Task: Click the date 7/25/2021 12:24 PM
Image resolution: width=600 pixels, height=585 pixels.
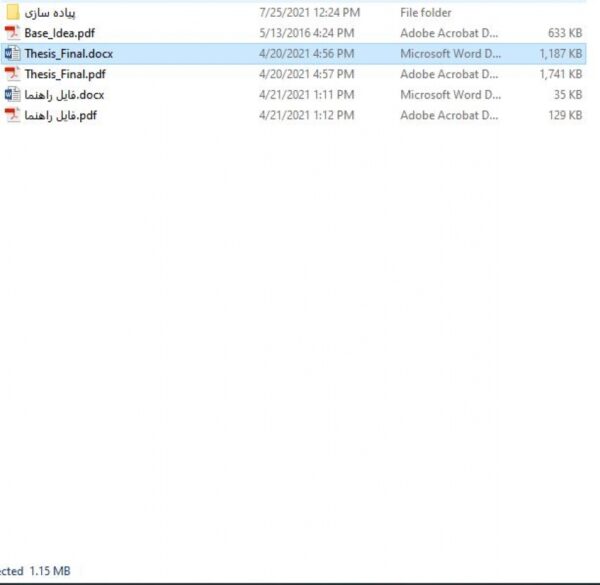Action: pyautogui.click(x=310, y=13)
